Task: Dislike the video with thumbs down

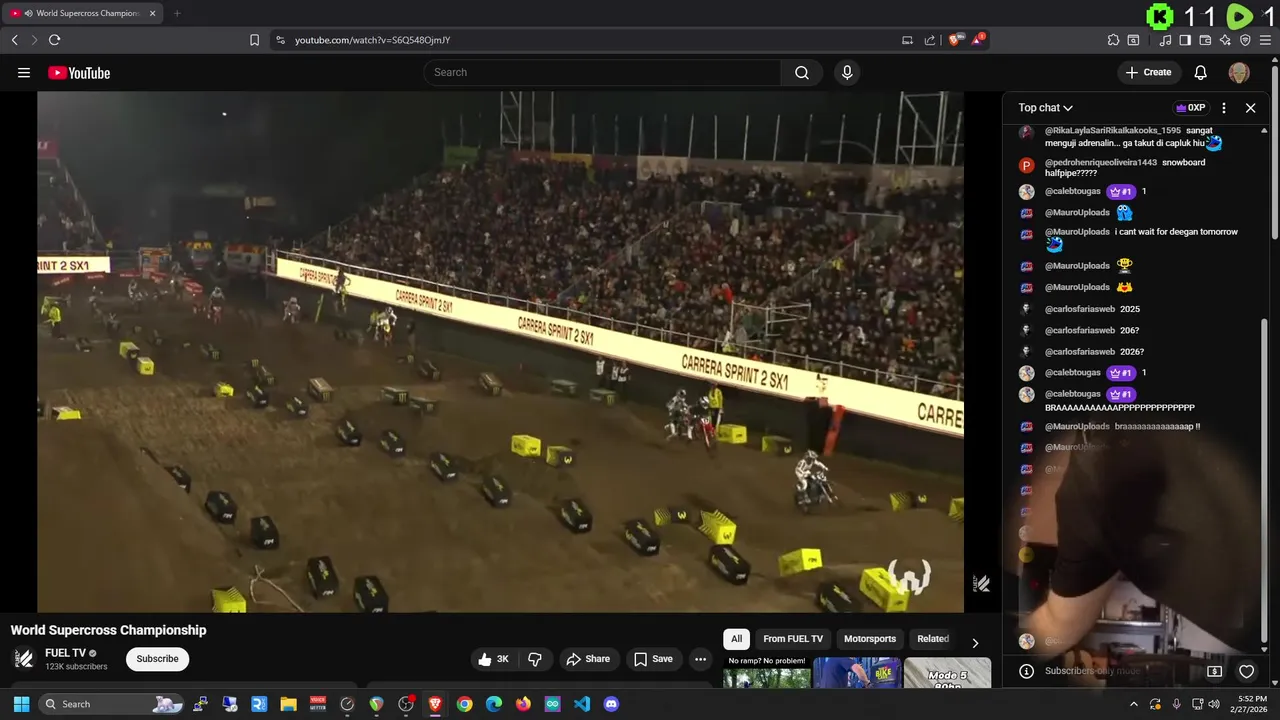Action: pos(535,659)
